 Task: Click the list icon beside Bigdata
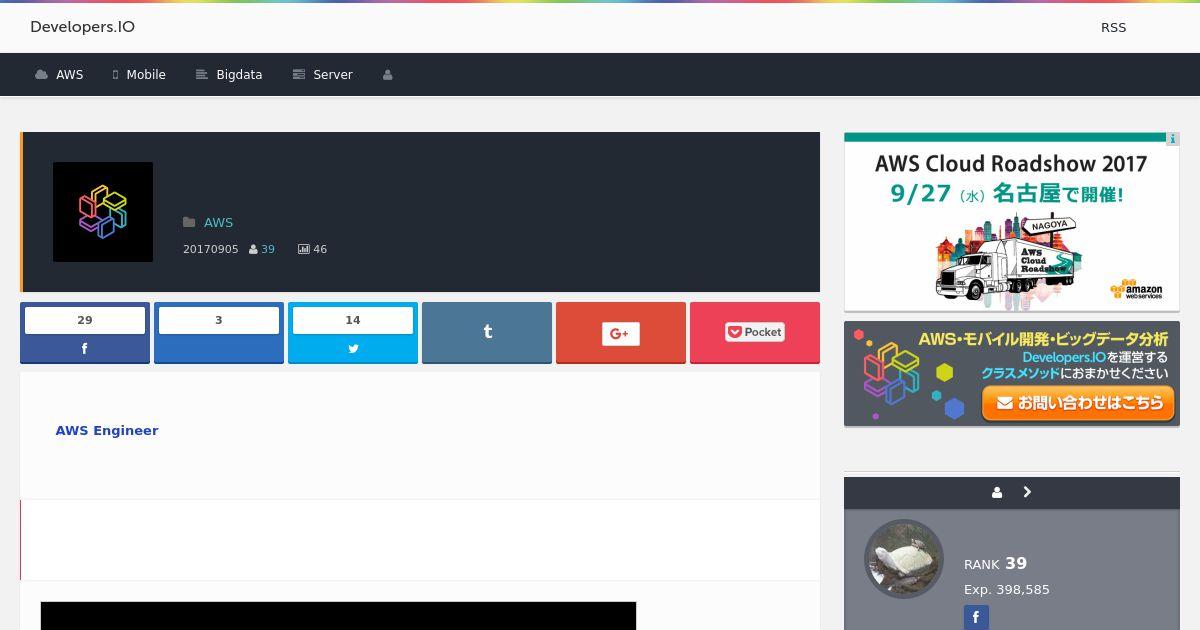click(202, 75)
